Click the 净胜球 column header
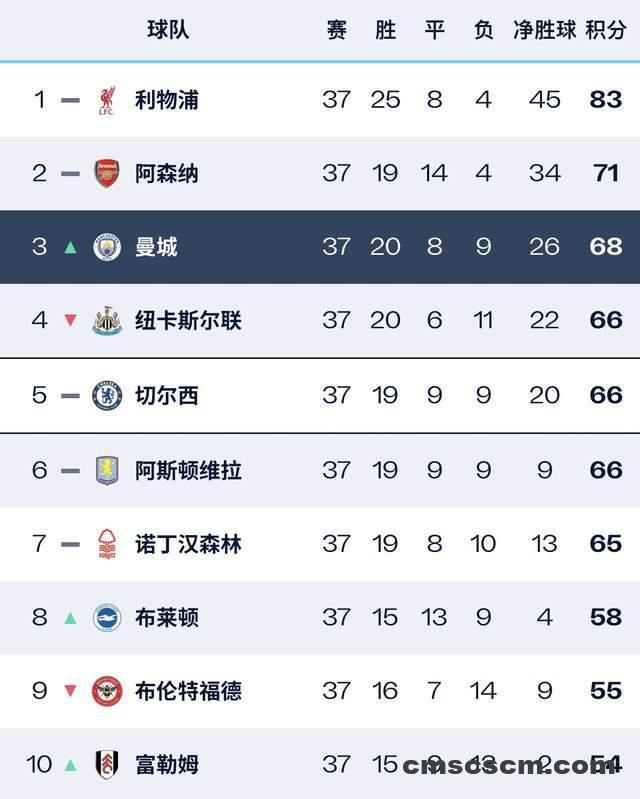Image resolution: width=640 pixels, height=799 pixels. 545,30
